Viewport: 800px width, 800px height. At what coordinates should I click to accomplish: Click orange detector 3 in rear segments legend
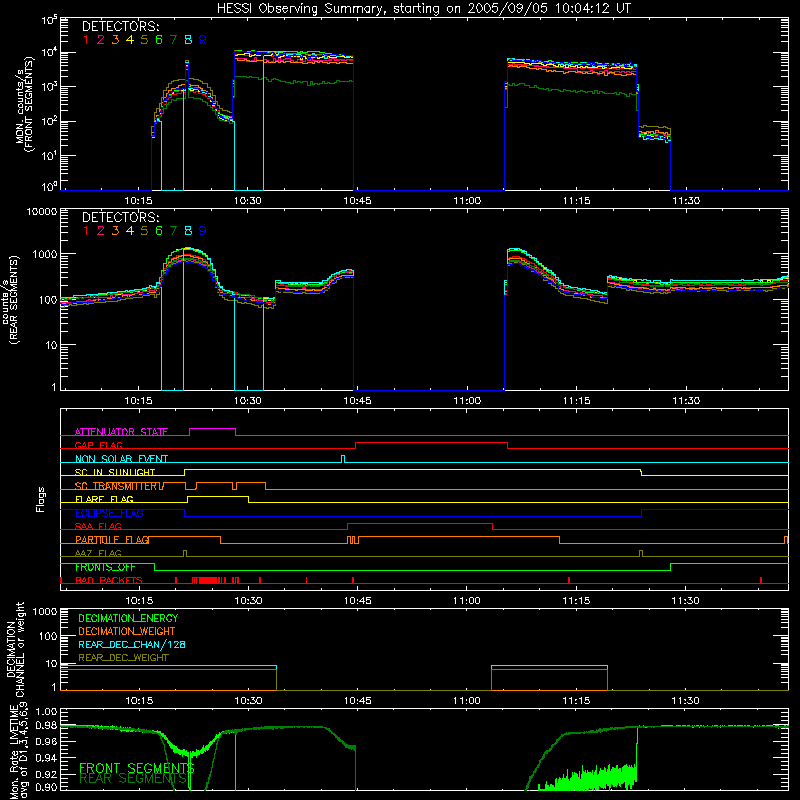[x=115, y=231]
